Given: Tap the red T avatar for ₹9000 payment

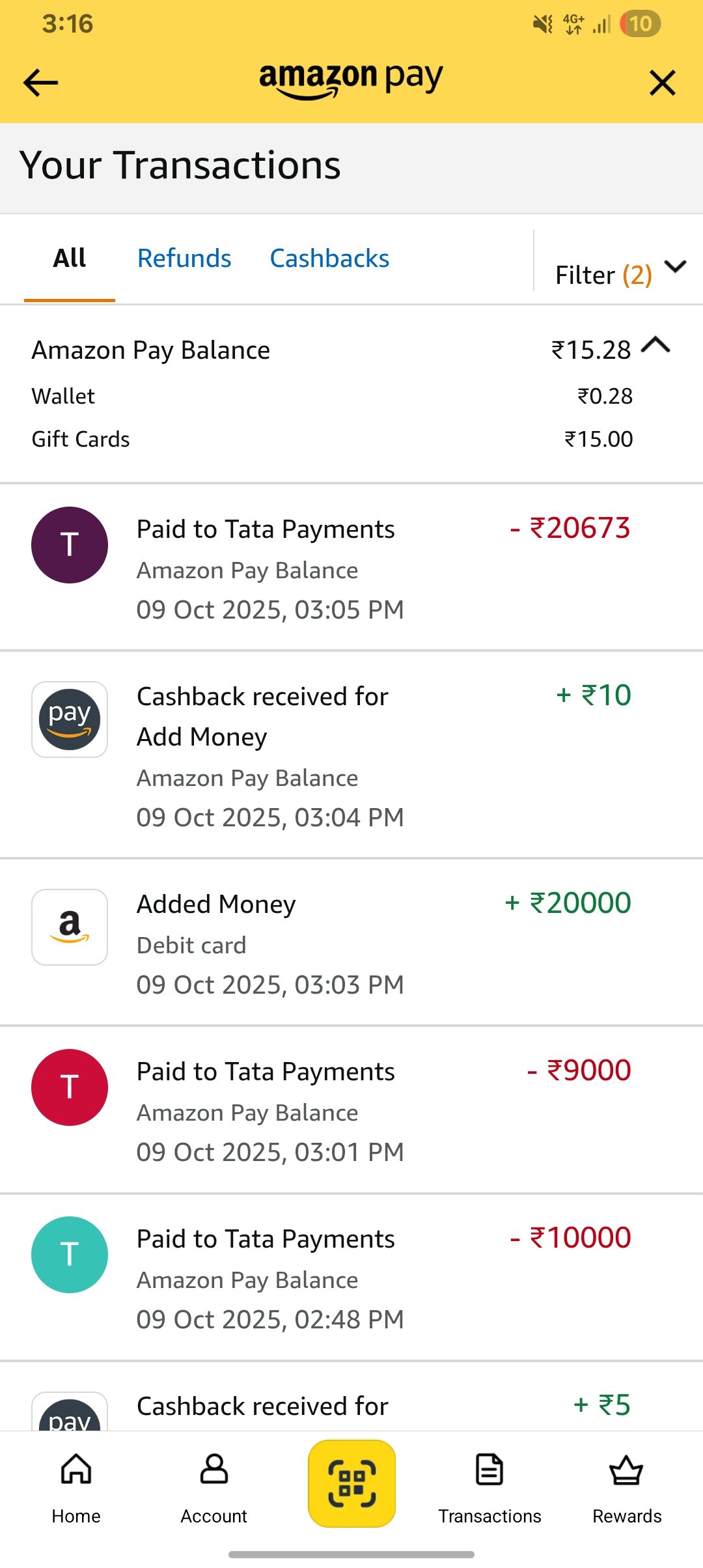Looking at the screenshot, I should [70, 1087].
